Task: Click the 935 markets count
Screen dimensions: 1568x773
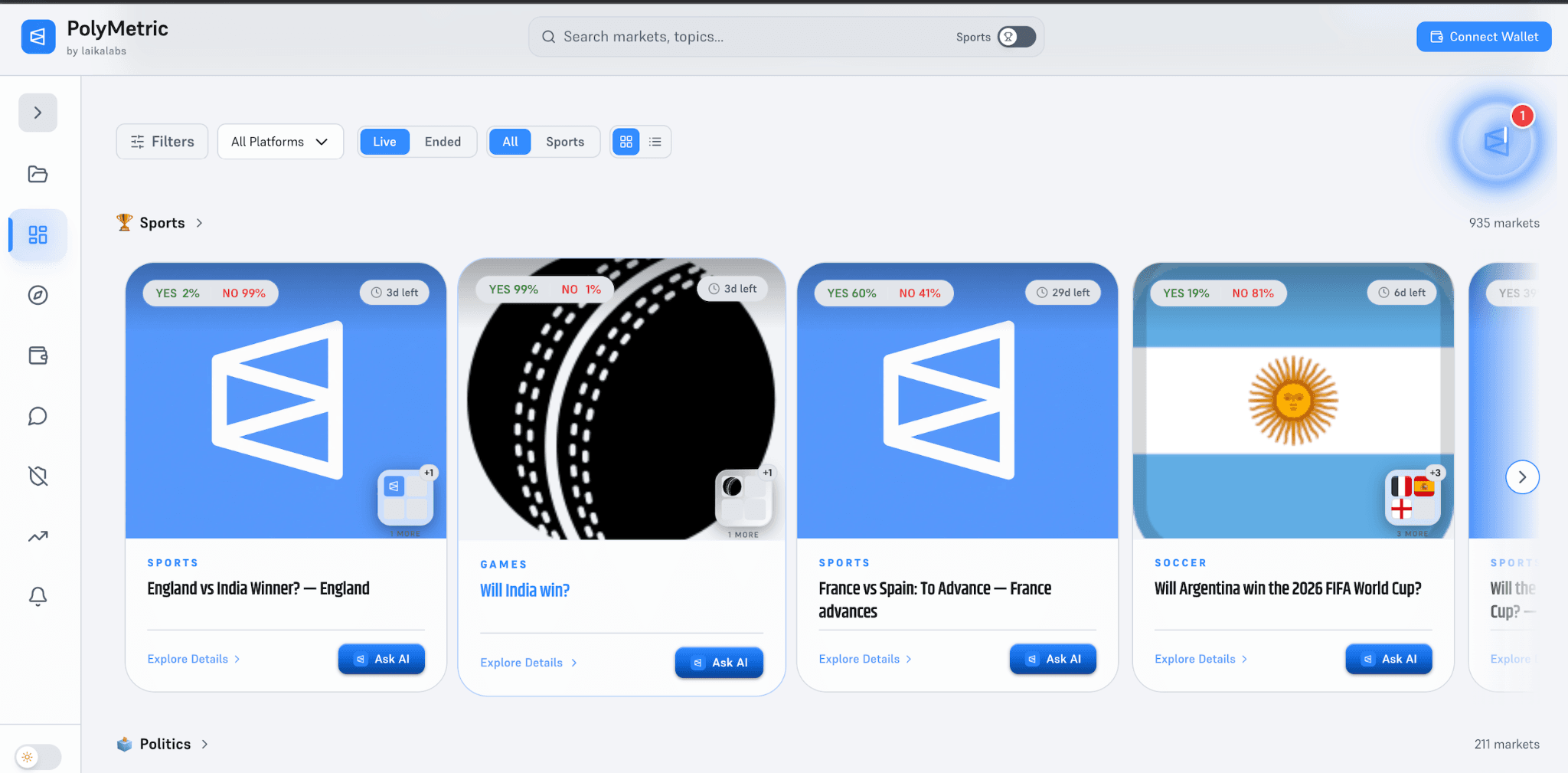Action: click(x=1504, y=223)
